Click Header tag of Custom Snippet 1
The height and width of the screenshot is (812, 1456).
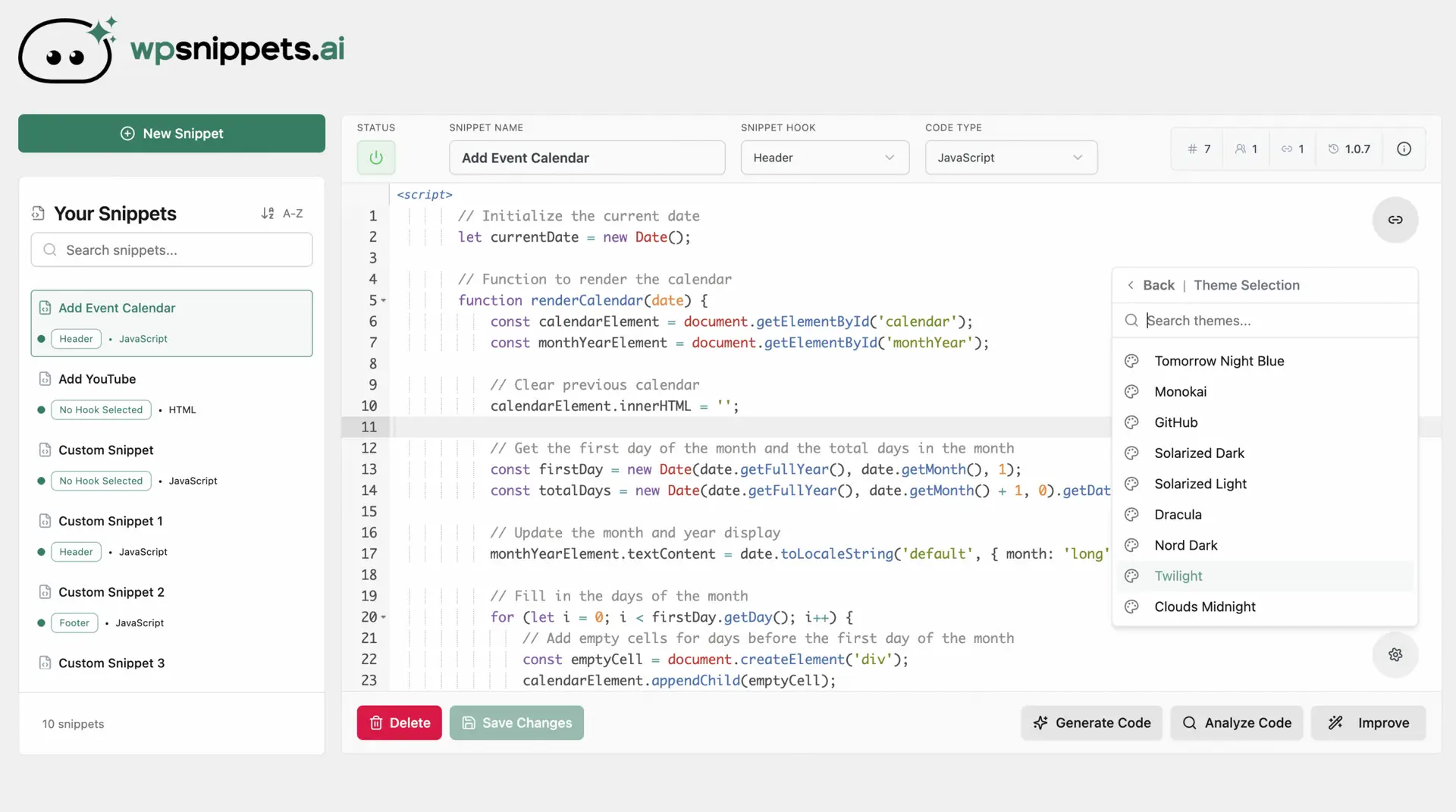tap(76, 552)
